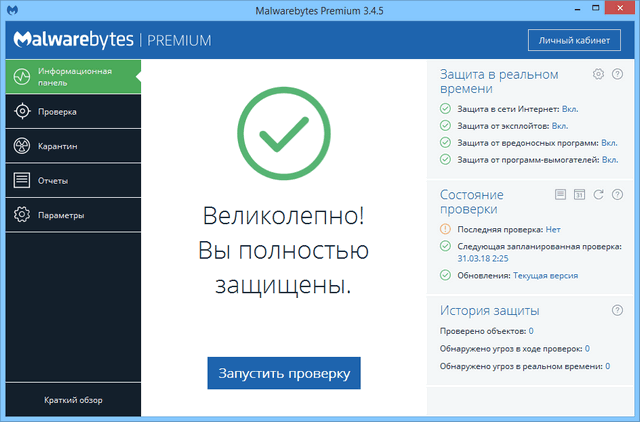Screen dimensions: 640x422
Task: Click the PREMIUM label in header
Action: [179, 40]
